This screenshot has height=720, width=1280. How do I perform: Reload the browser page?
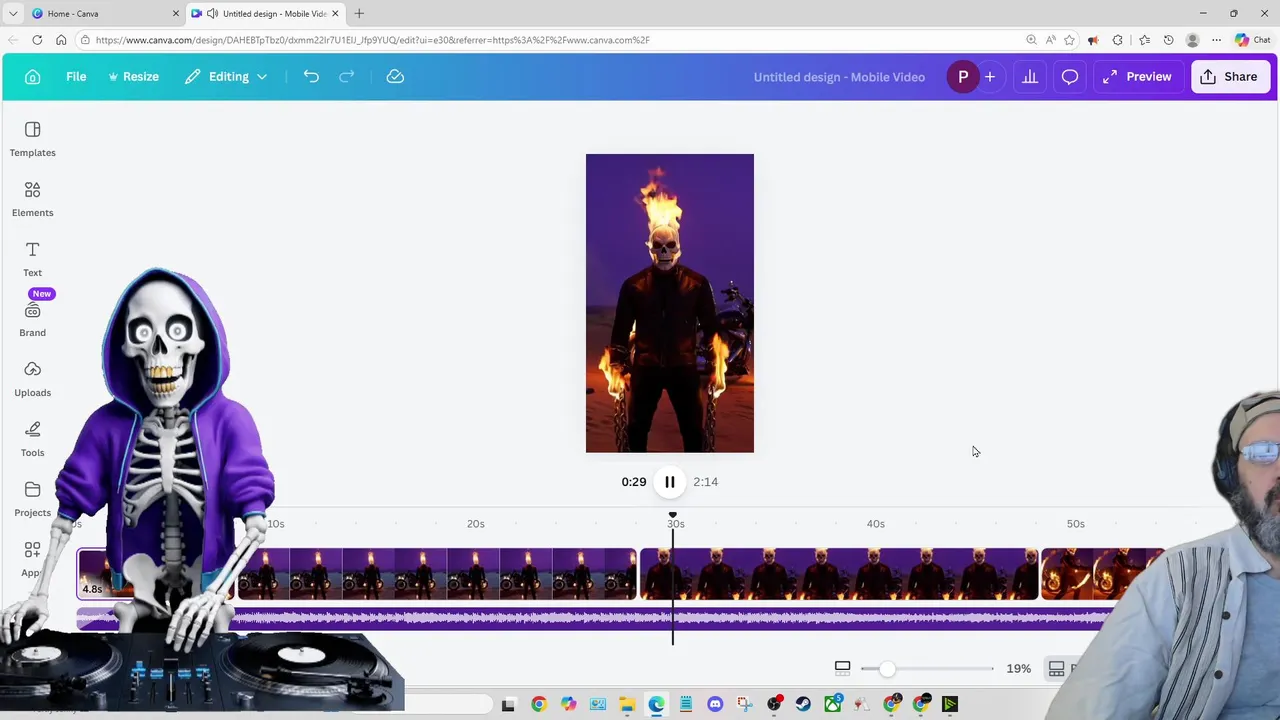point(37,40)
